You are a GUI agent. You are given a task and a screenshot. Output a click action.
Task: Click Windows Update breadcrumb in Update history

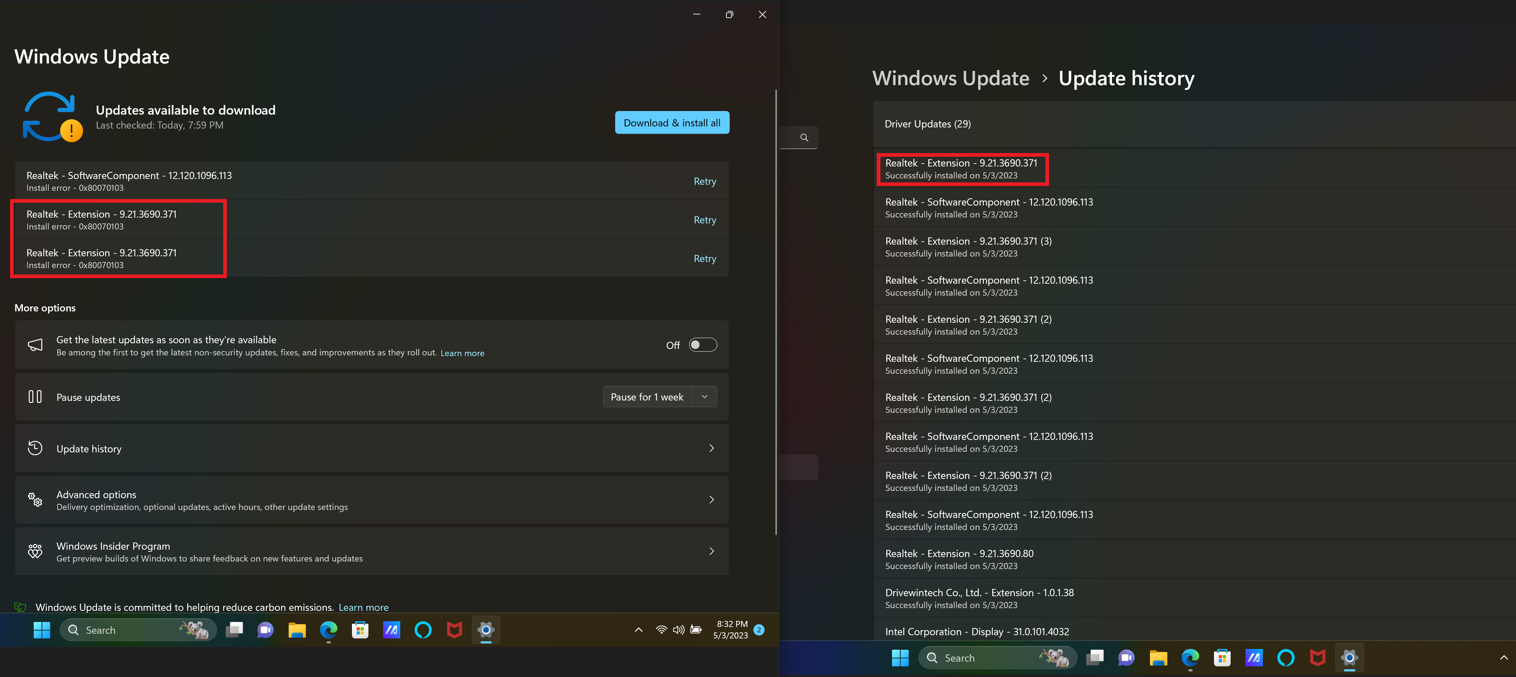[x=951, y=78]
